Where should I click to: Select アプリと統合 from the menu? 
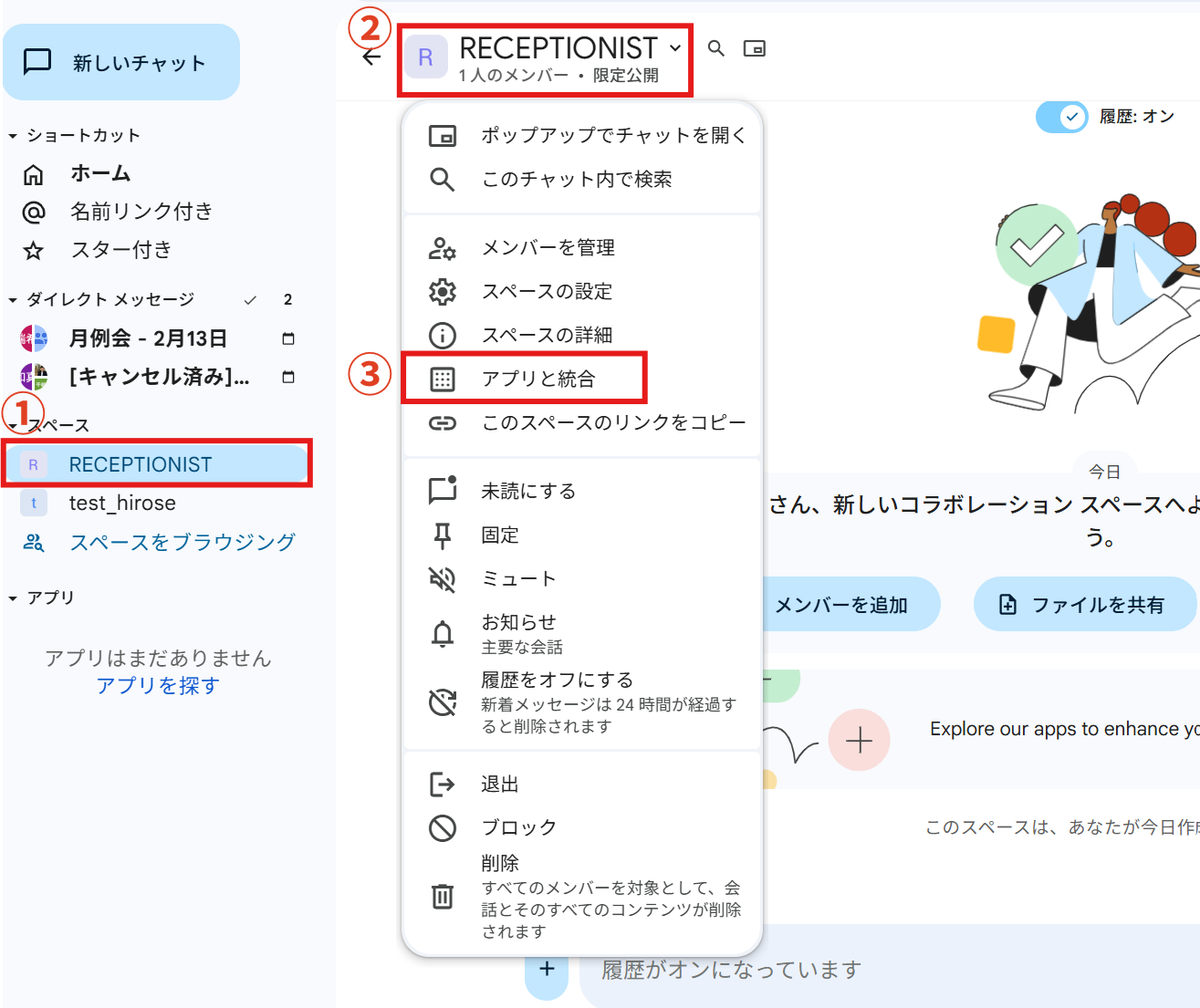point(537,379)
